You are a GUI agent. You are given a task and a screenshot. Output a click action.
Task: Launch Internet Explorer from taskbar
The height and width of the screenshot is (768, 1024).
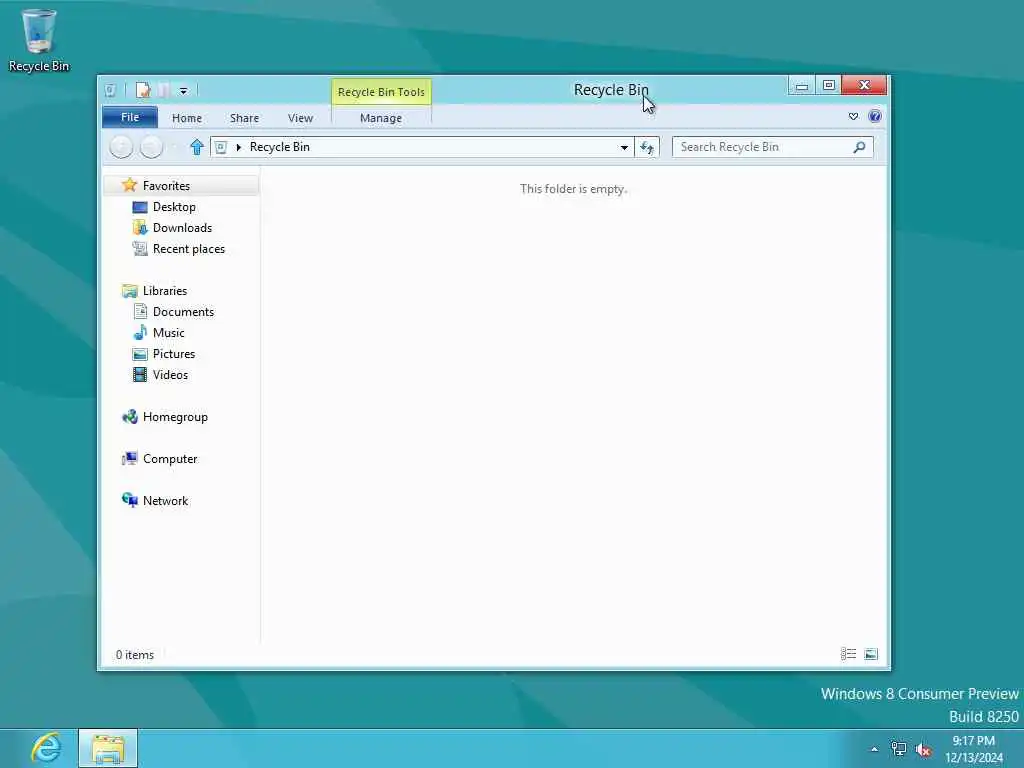click(x=46, y=748)
